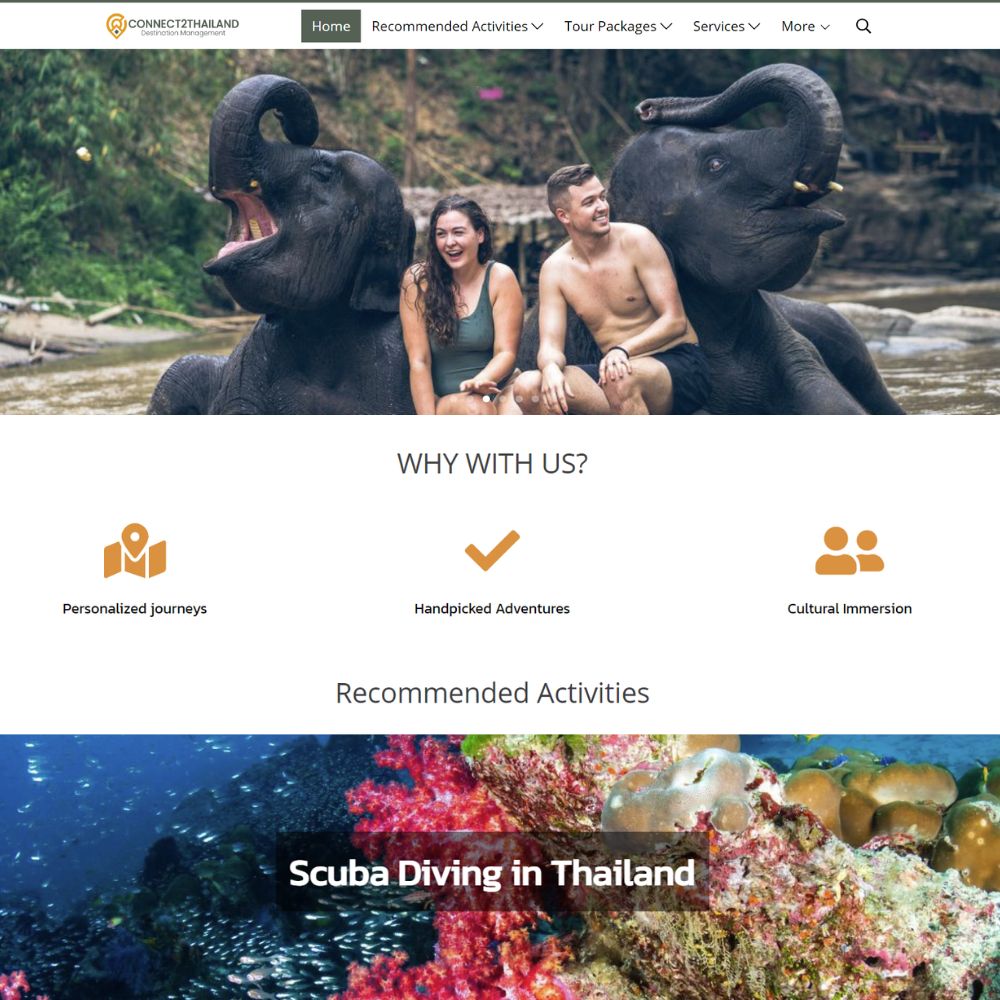This screenshot has width=1000, height=1000.
Task: Expand the Recommended Activities dropdown
Action: point(457,26)
